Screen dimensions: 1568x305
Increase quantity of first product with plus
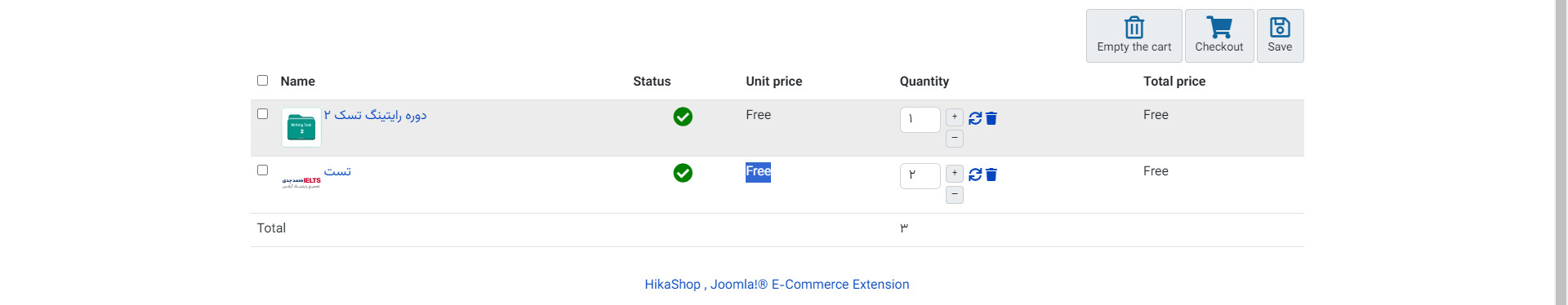954,117
